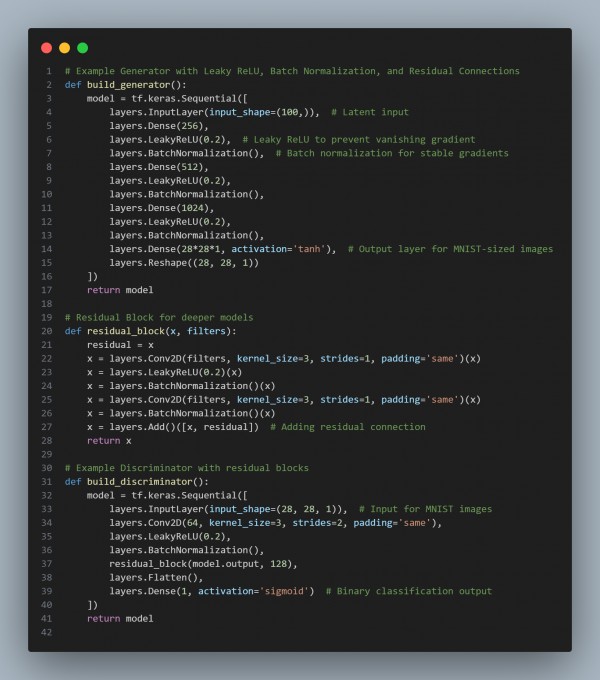Click 'layers.Dense(1024)' text
600x680 pixels.
(159, 208)
